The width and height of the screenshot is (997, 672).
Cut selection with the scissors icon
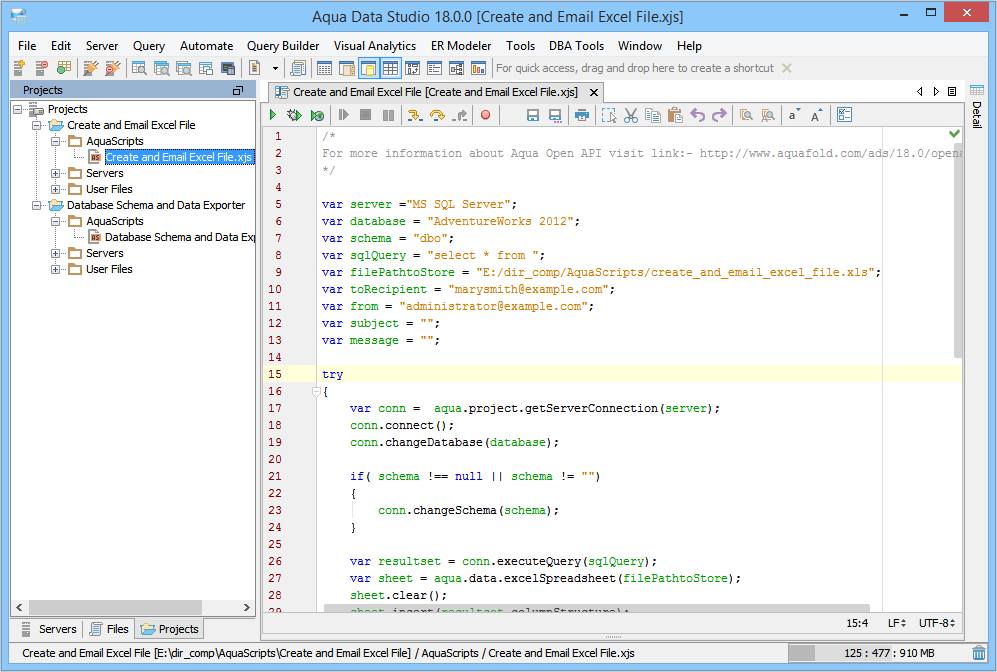[x=631, y=115]
